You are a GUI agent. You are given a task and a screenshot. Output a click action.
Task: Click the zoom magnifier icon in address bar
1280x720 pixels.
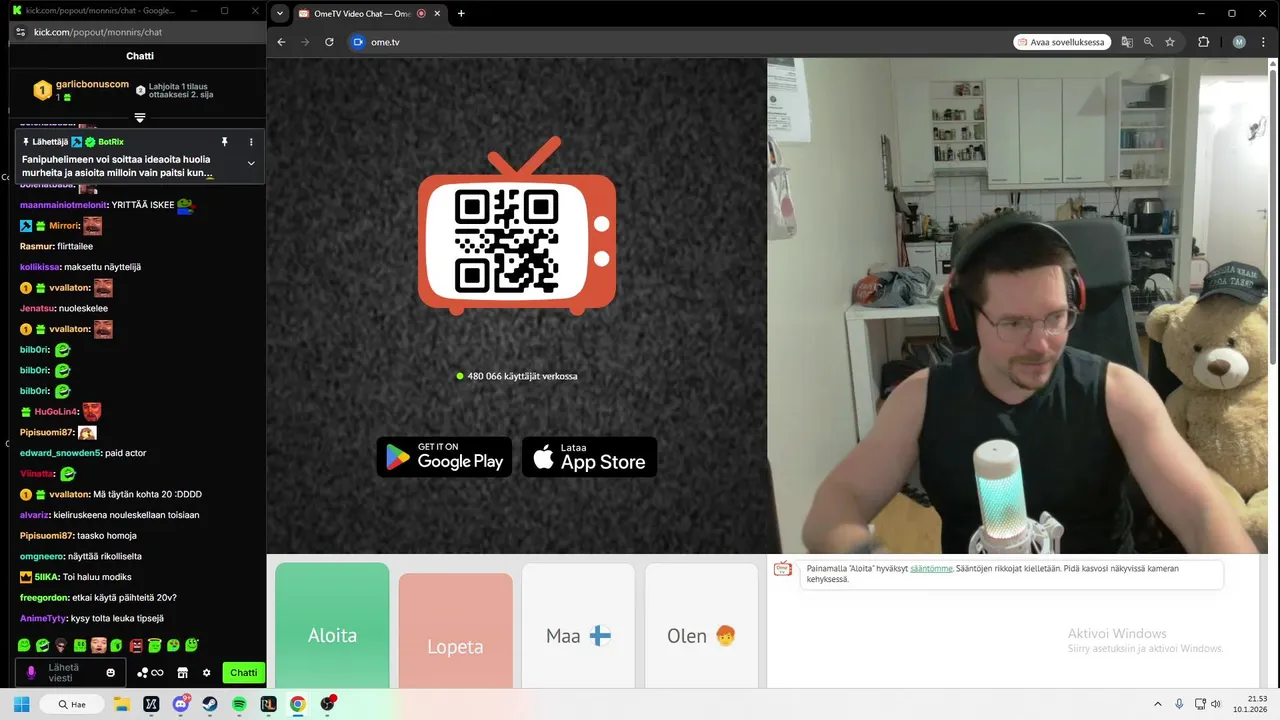[1148, 42]
